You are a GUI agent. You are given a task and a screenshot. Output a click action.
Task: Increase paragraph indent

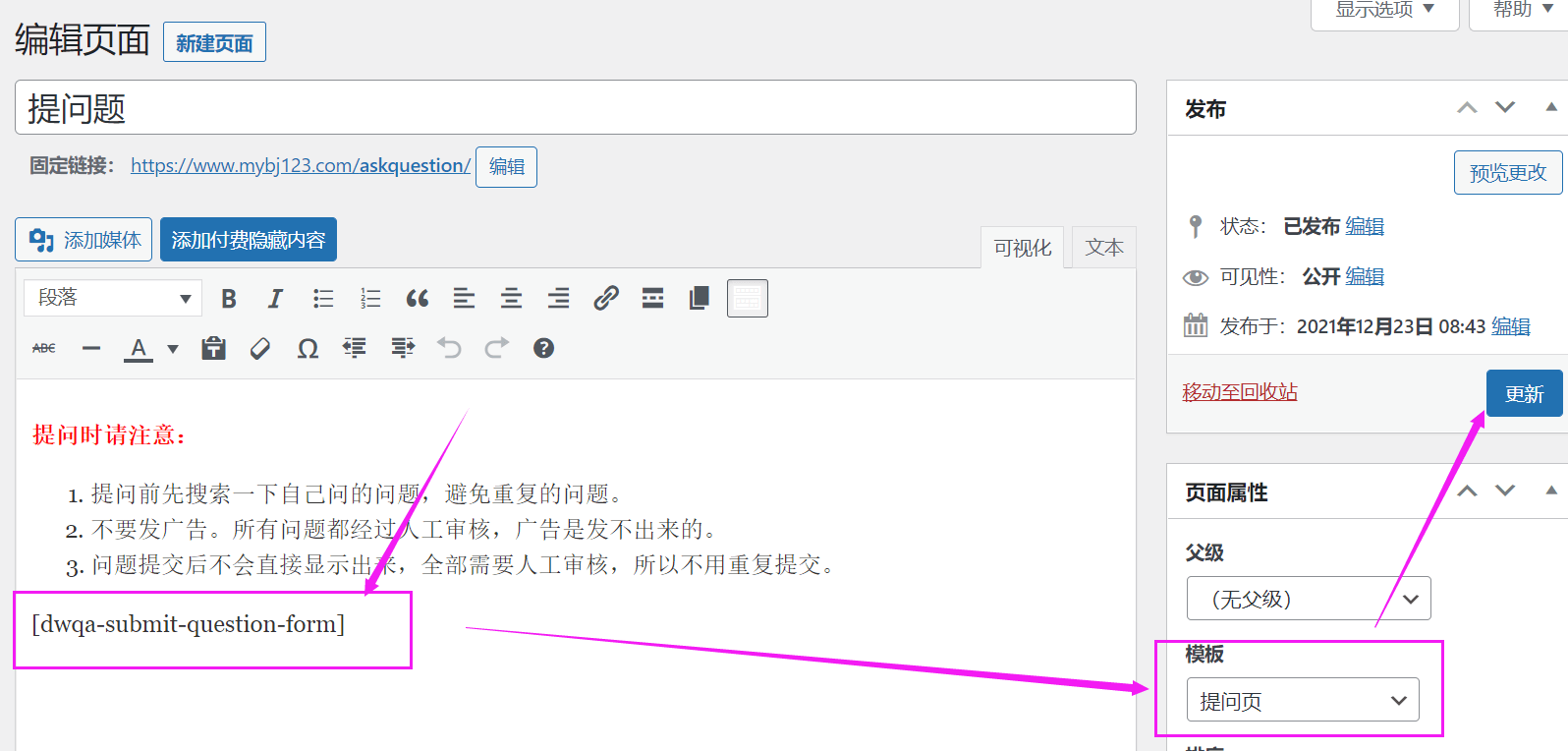[402, 348]
